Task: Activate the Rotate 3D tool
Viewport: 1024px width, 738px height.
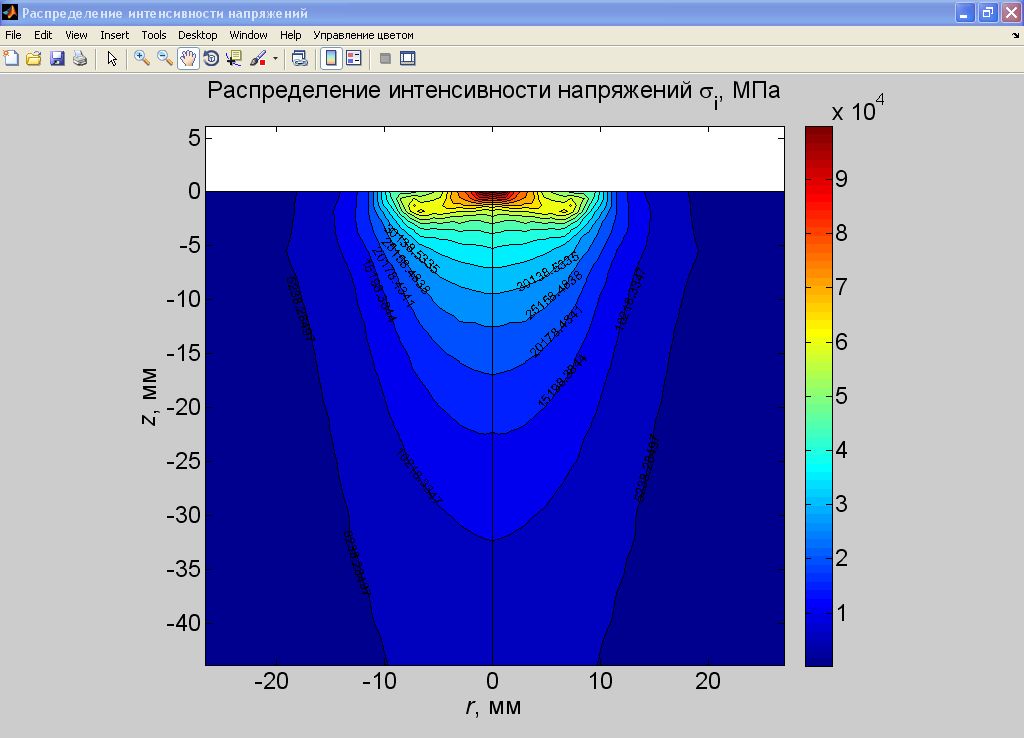Action: click(211, 59)
